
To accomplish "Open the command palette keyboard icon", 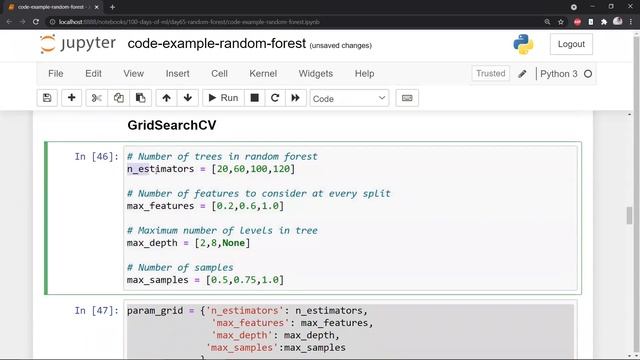I will click(407, 98).
